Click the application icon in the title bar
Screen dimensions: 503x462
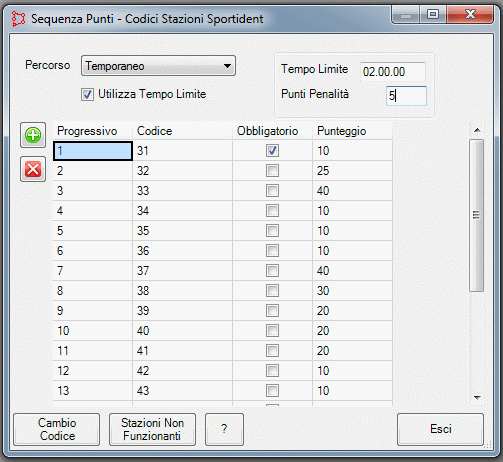click(x=19, y=19)
